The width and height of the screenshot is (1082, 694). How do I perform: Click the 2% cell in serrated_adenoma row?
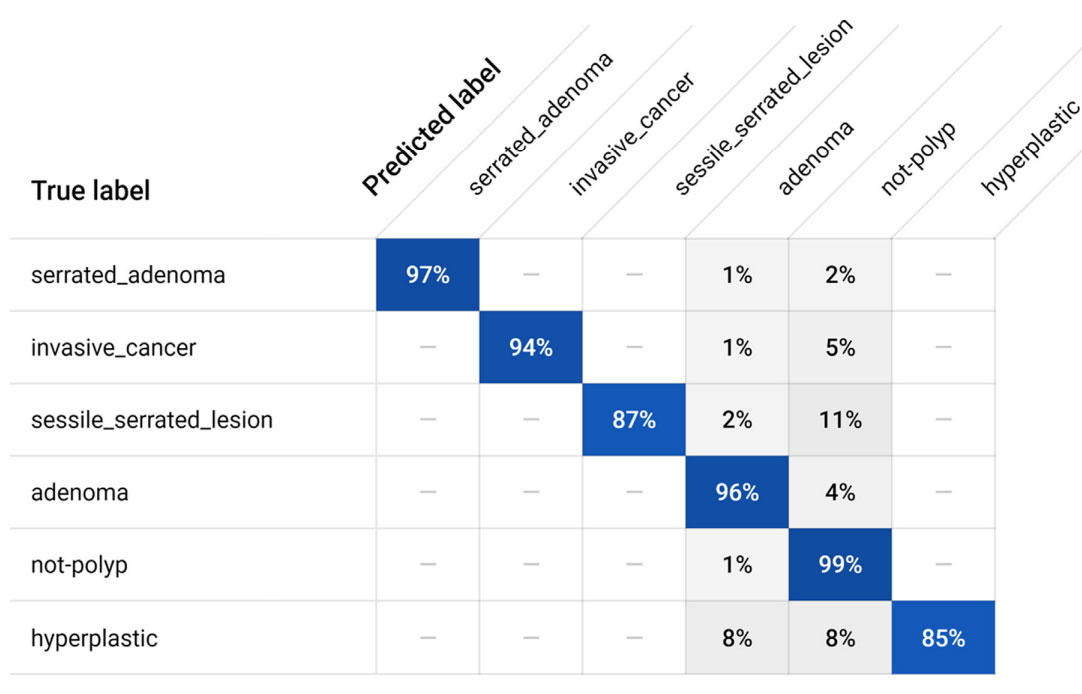pyautogui.click(x=840, y=275)
